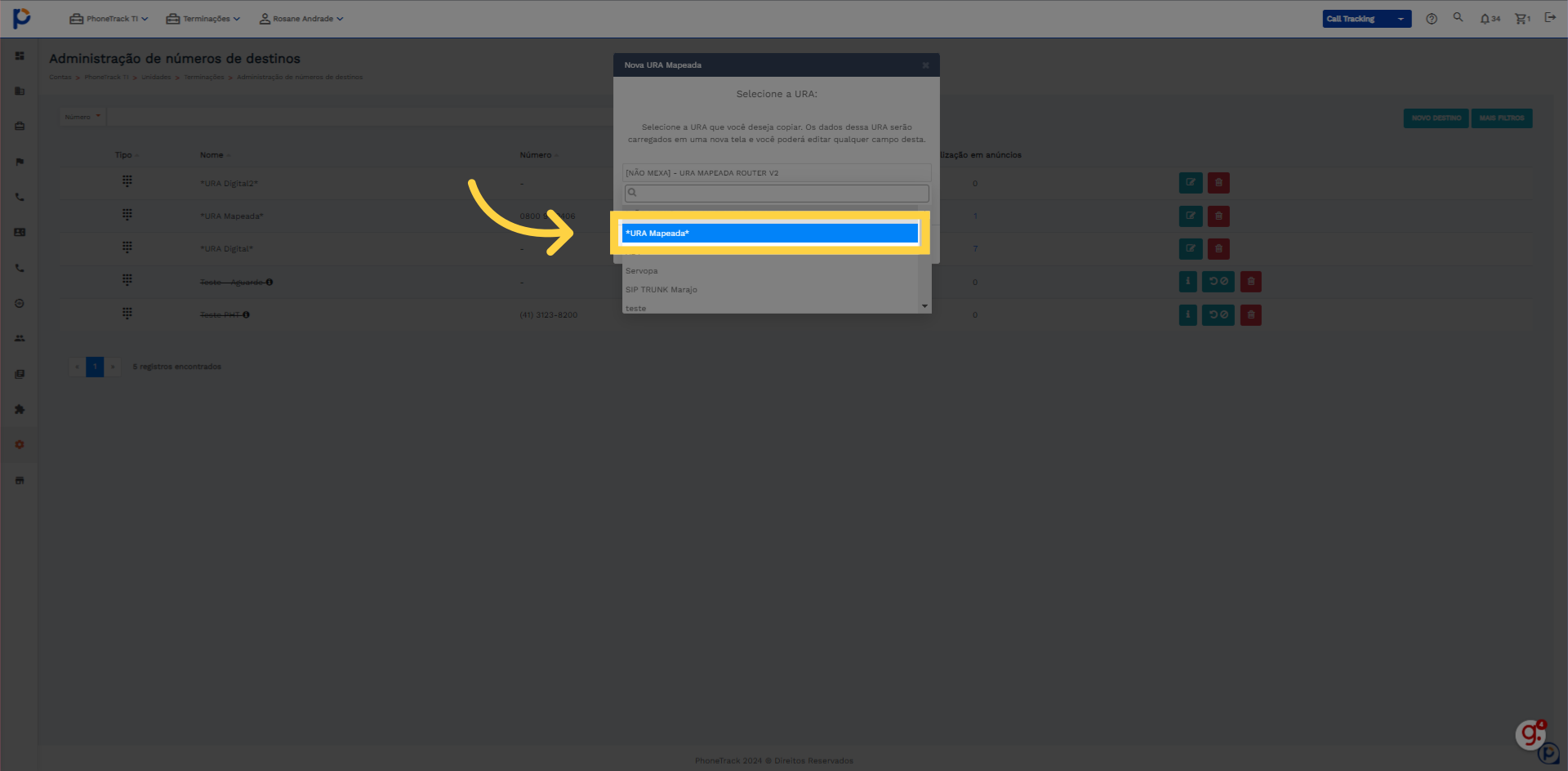Open the help question mark icon
Screen dimensions: 1568x771
[x=1432, y=19]
